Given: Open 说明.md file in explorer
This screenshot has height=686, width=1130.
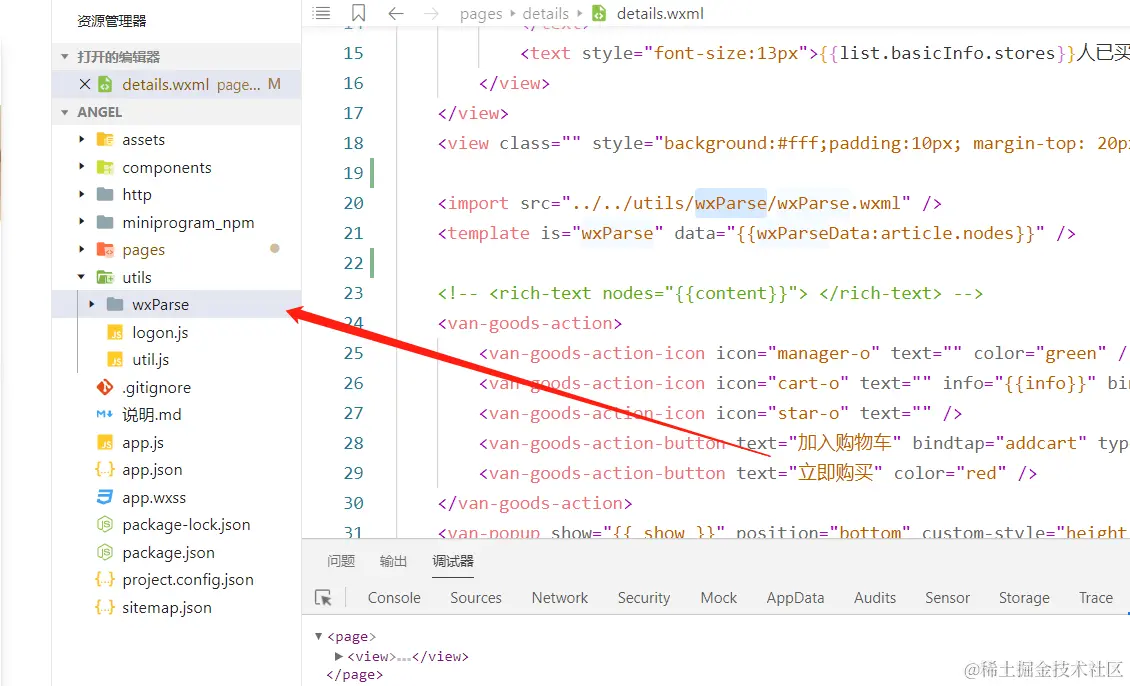Looking at the screenshot, I should coord(151,414).
